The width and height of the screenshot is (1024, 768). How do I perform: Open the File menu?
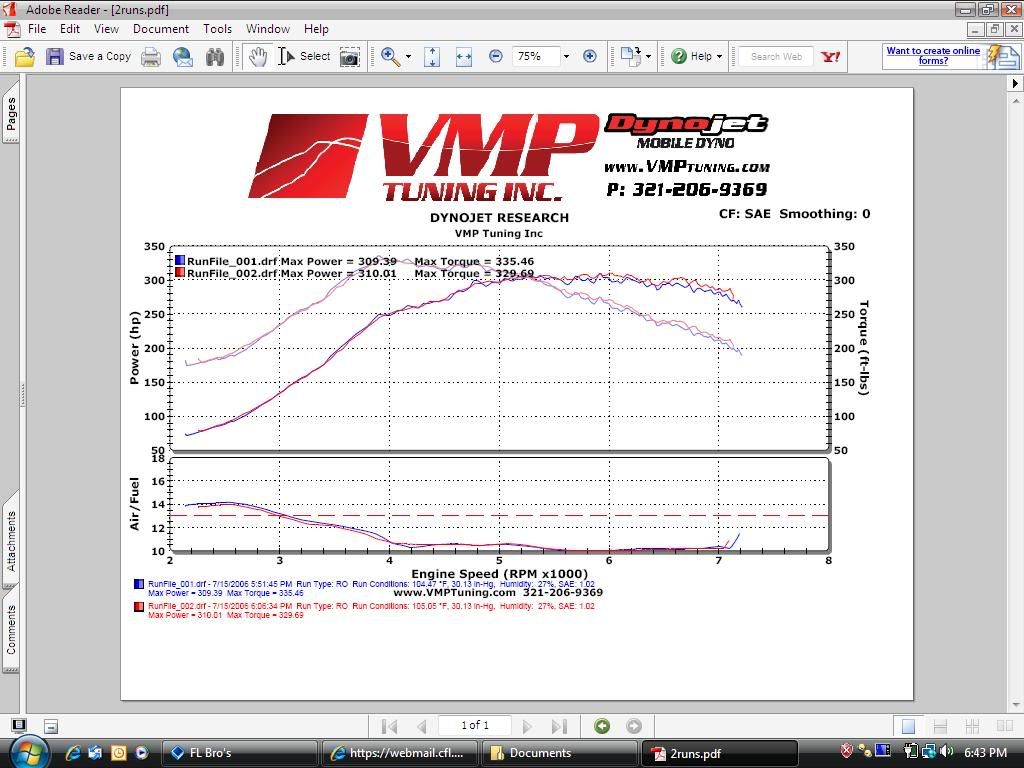pos(37,29)
